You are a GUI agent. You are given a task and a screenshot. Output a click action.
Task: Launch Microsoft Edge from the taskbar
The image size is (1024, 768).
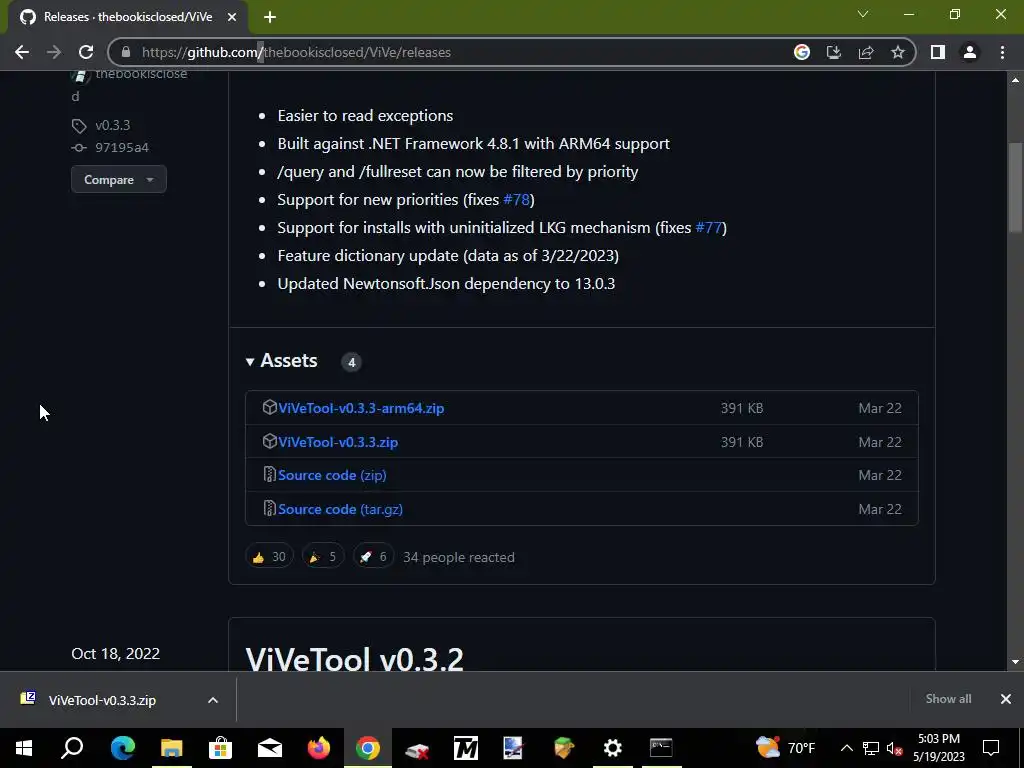click(123, 748)
